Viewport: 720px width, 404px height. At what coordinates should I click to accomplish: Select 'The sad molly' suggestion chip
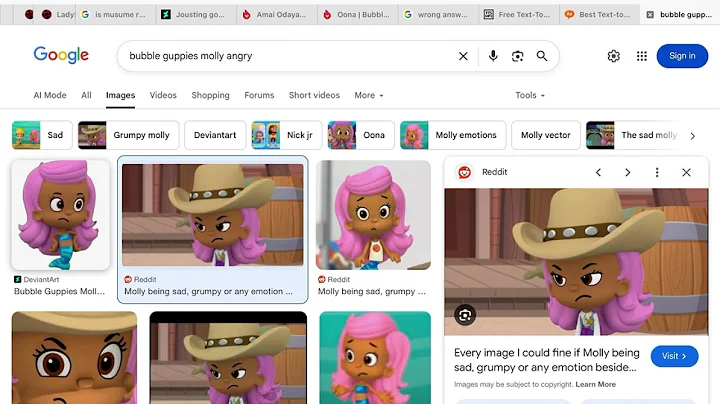pyautogui.click(x=636, y=135)
